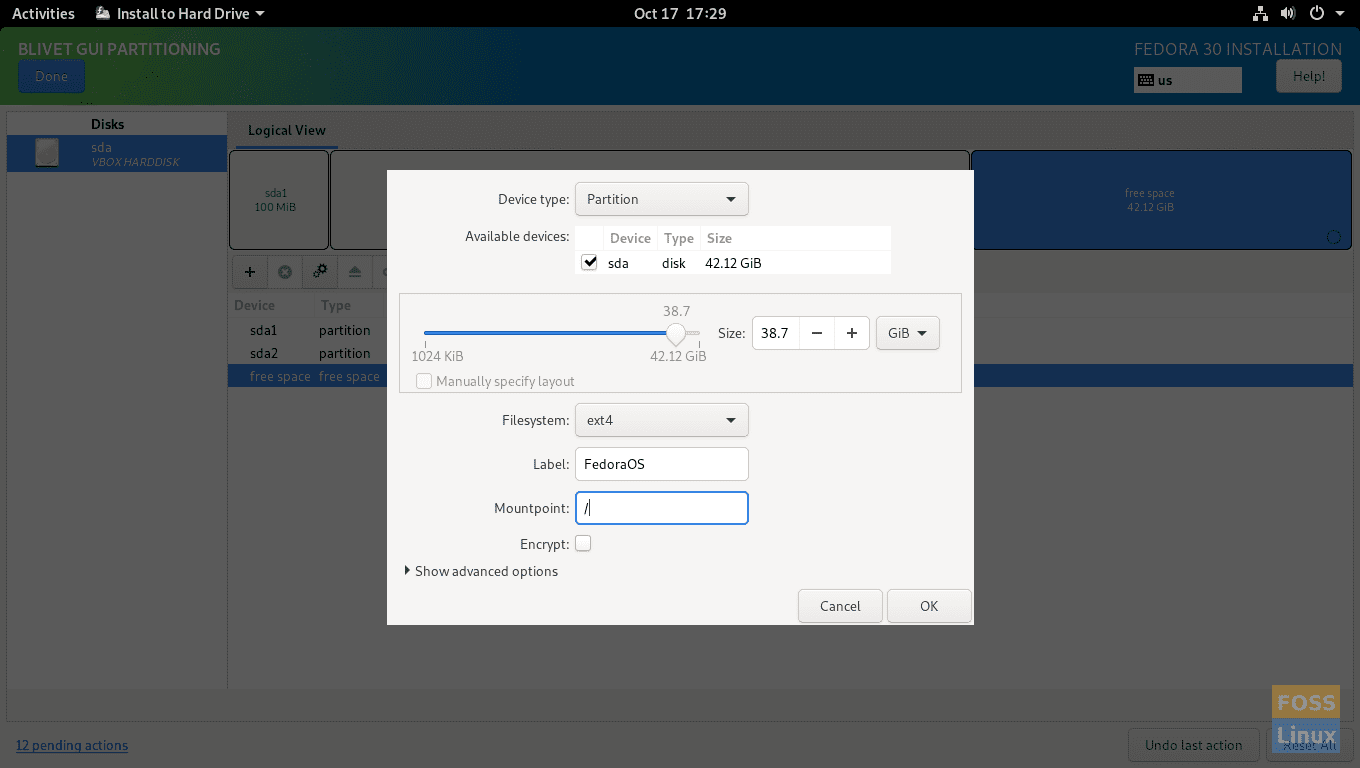
Task: Open the GiB unit selector
Action: click(x=907, y=333)
